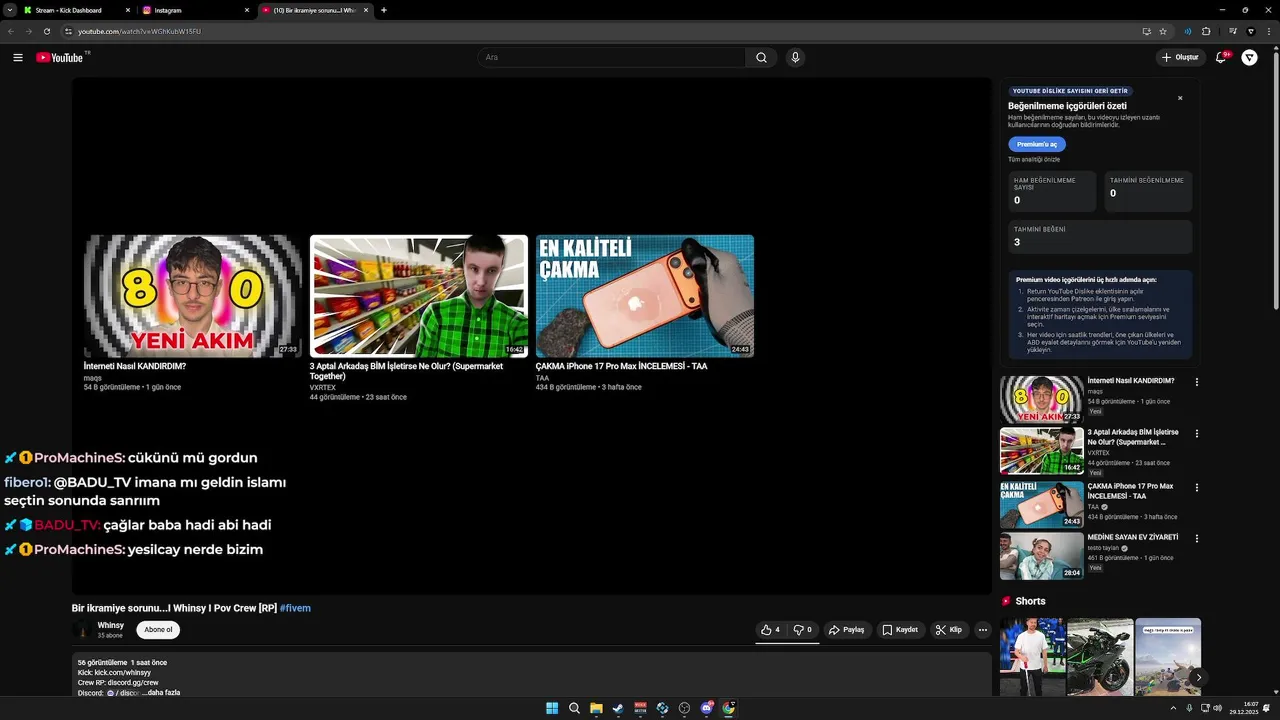
Task: Click the kick.com/whinsyy link in description
Action: (x=123, y=673)
